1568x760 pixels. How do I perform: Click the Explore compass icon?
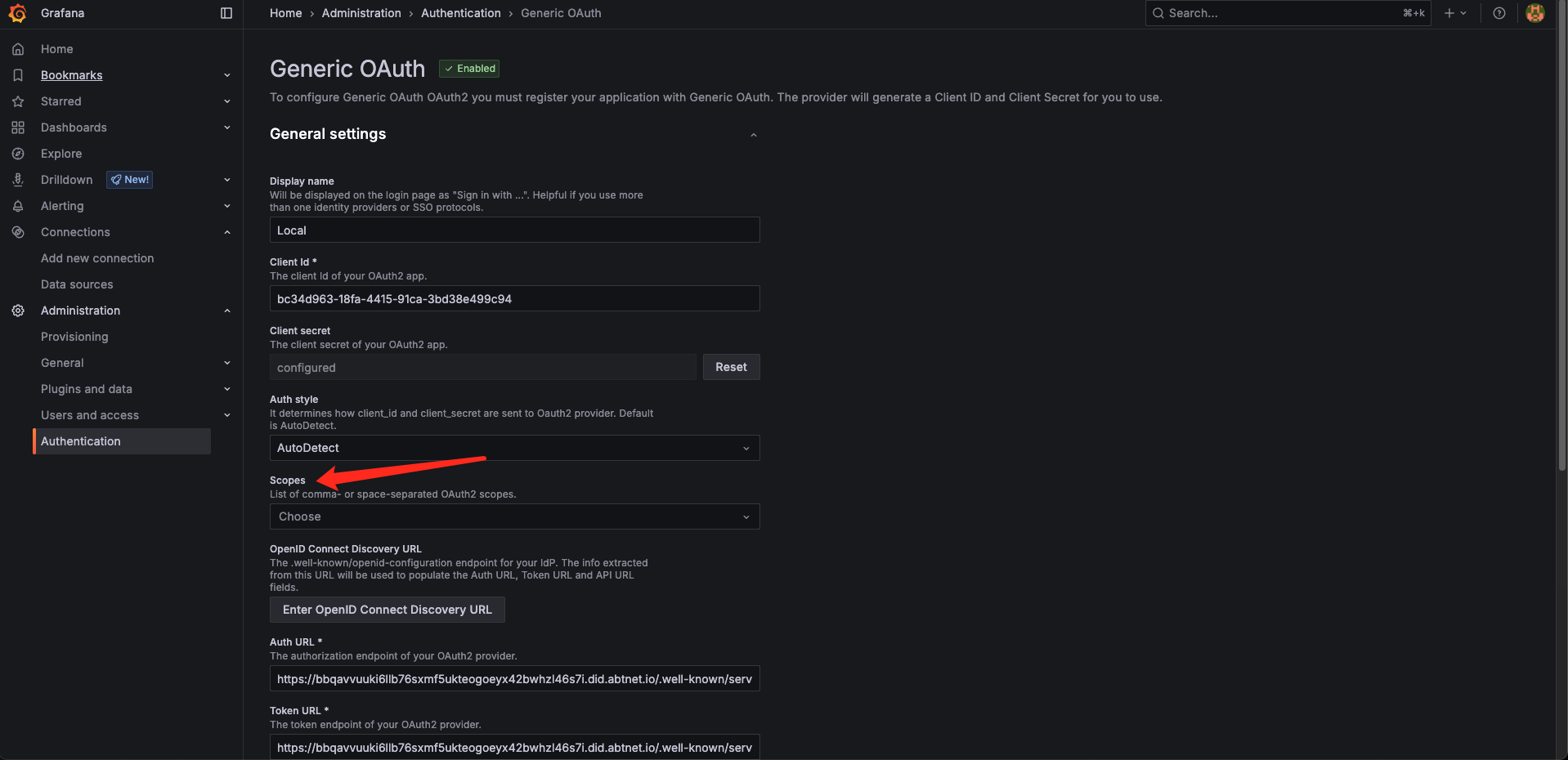tap(18, 154)
